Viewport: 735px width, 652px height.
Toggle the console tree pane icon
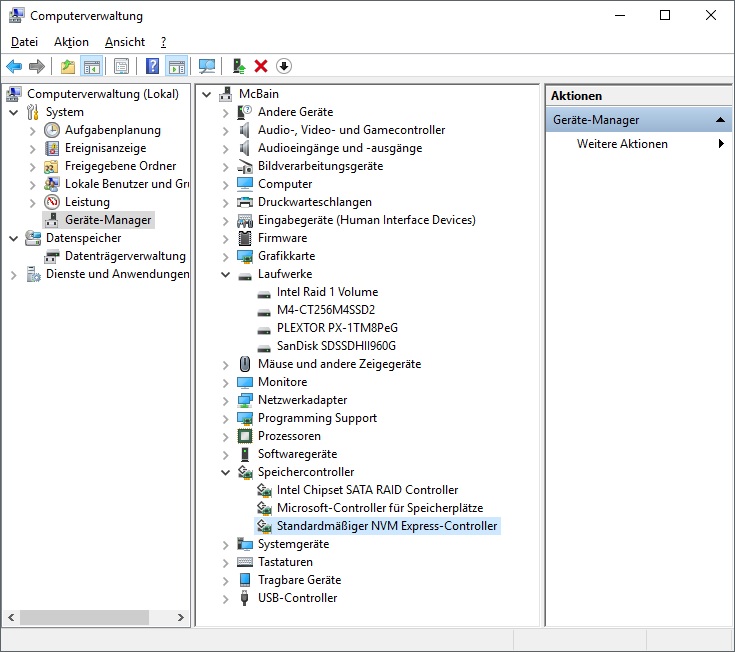[92, 67]
